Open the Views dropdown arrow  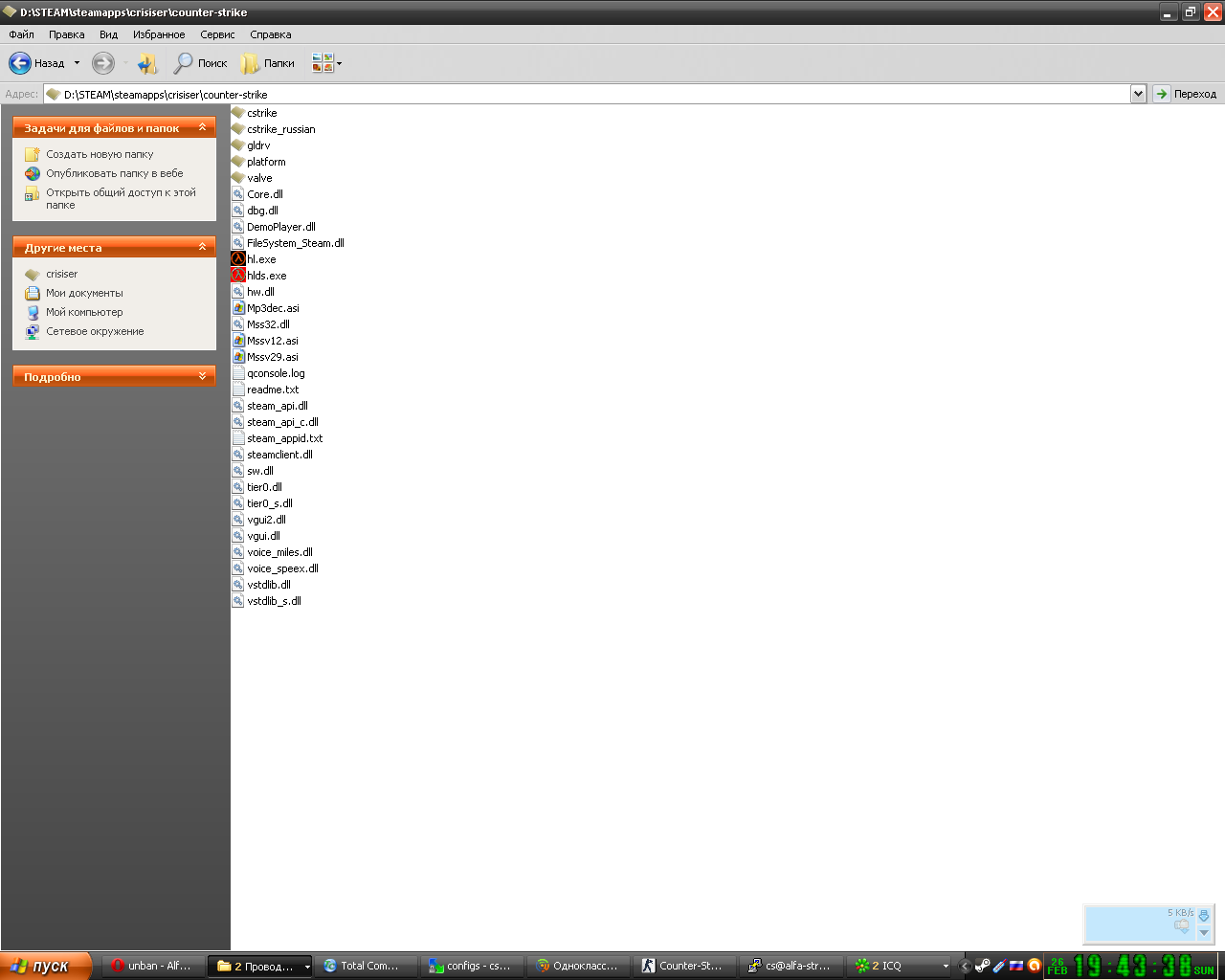(339, 64)
